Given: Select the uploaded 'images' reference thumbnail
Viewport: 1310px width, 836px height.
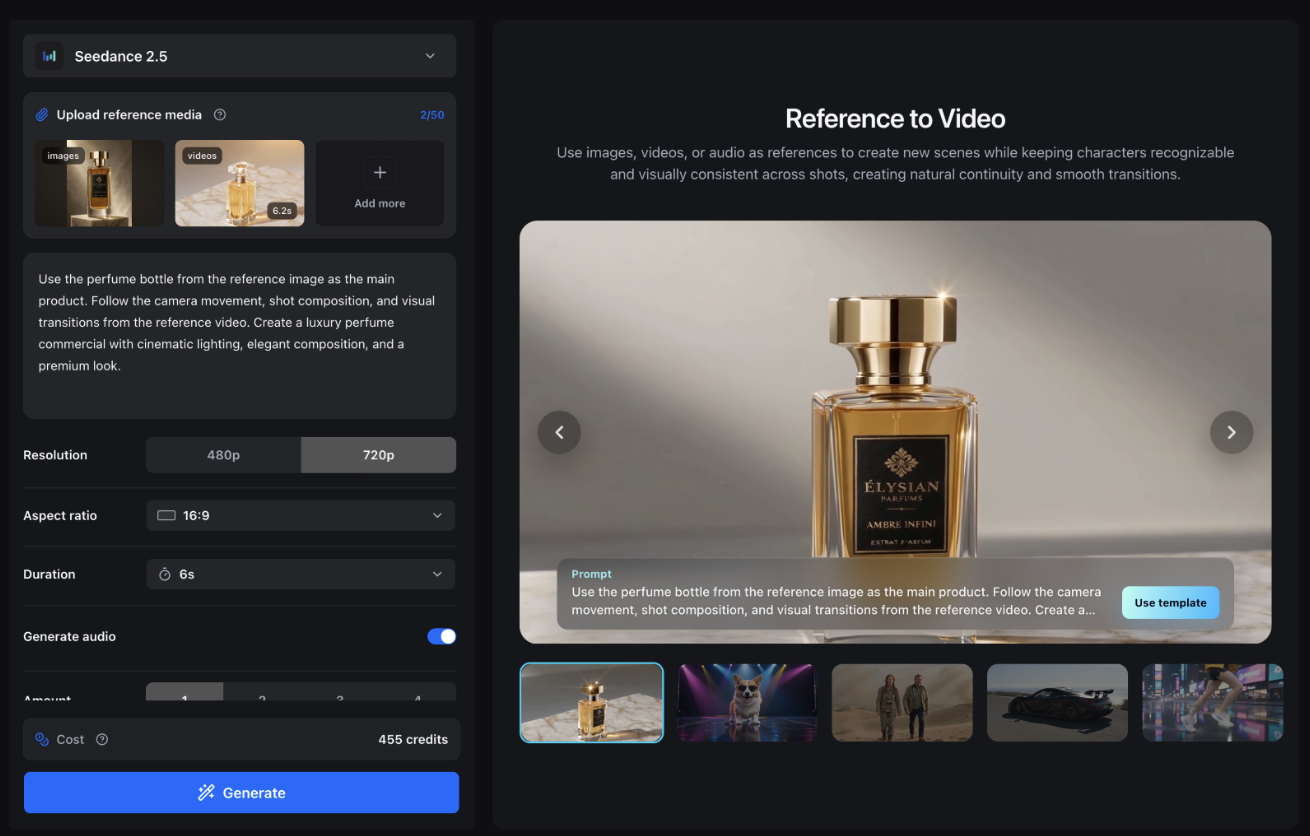Looking at the screenshot, I should point(100,183).
